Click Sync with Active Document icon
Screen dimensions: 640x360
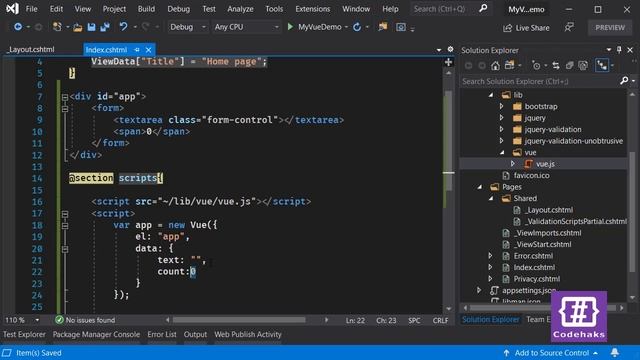pyautogui.click(x=556, y=65)
